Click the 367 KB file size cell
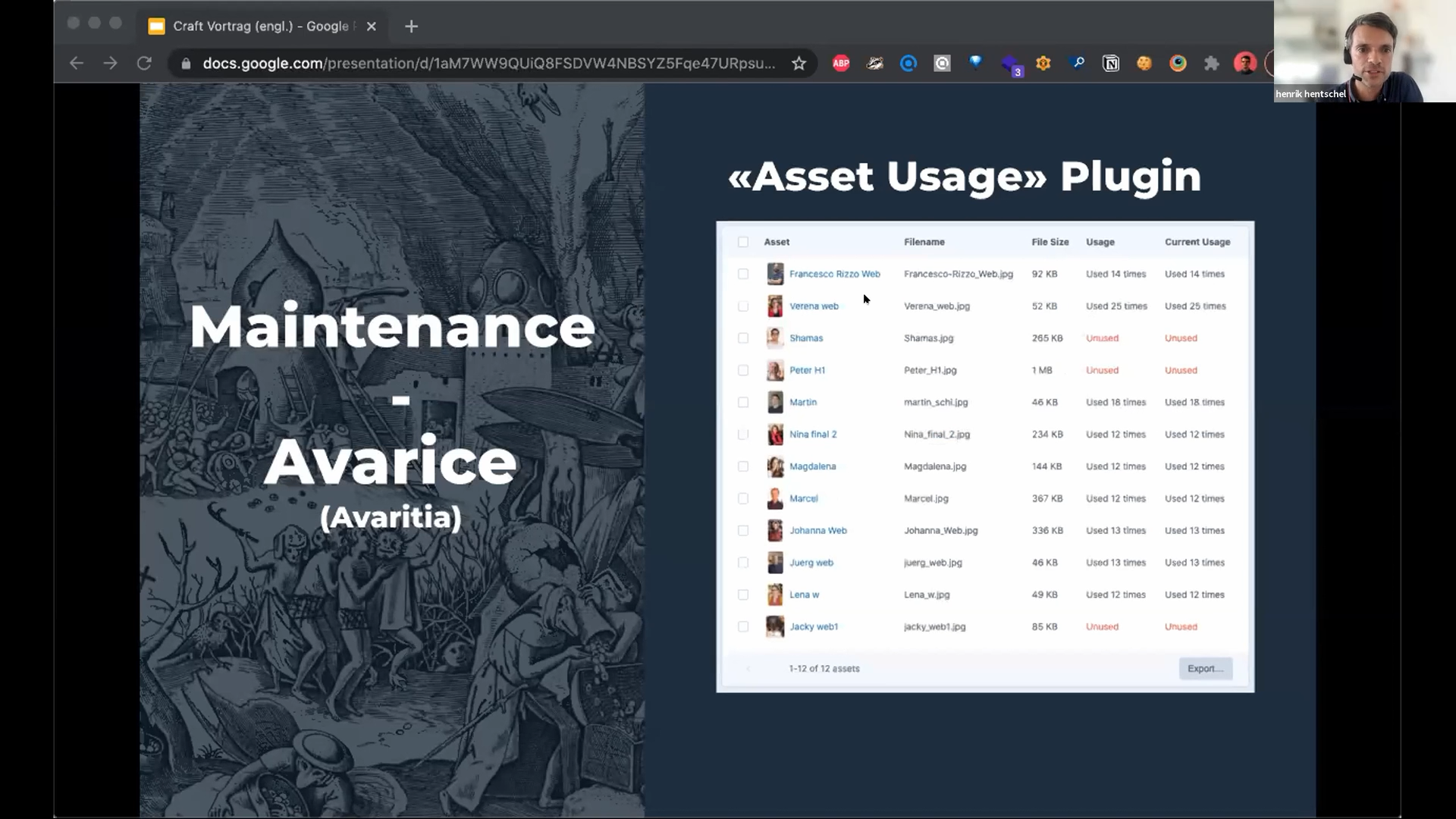 (x=1046, y=498)
